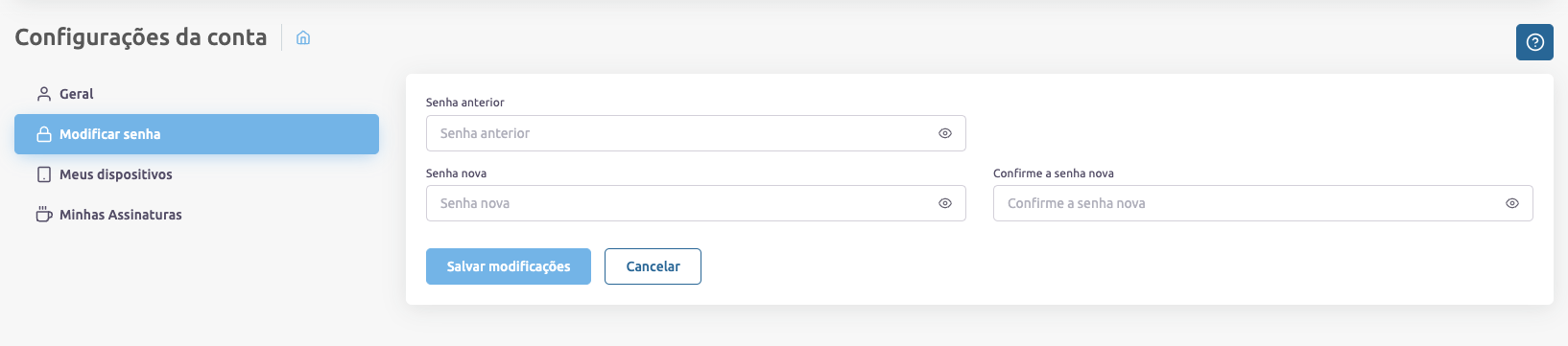The image size is (1568, 346).
Task: Click the Senha anterior field label
Action: 465,103
